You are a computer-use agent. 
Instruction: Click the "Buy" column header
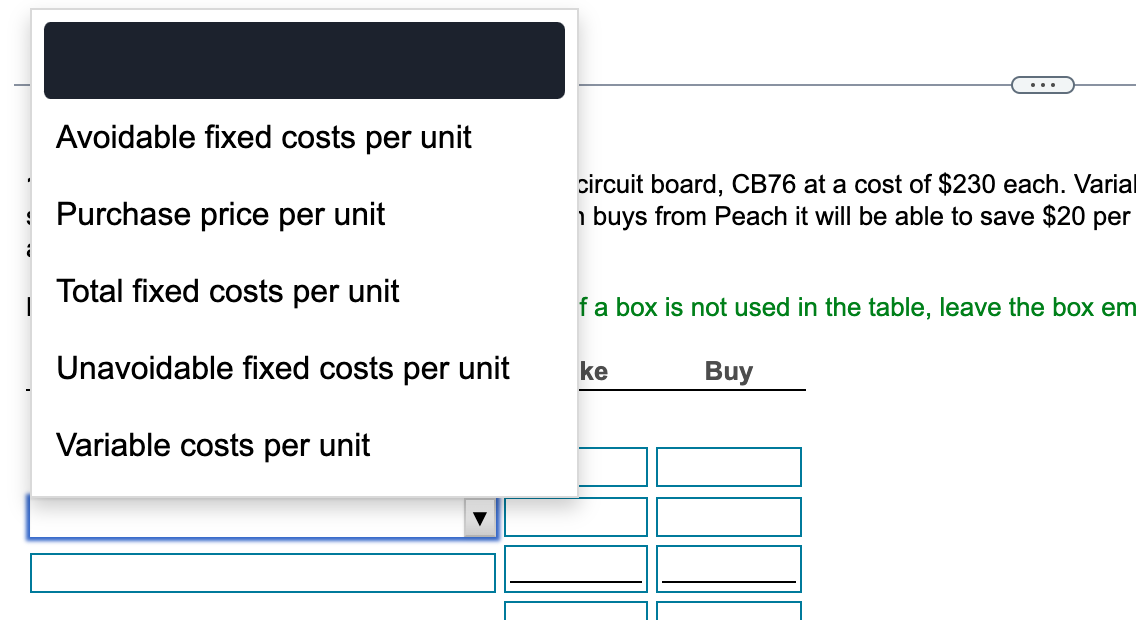click(x=729, y=371)
